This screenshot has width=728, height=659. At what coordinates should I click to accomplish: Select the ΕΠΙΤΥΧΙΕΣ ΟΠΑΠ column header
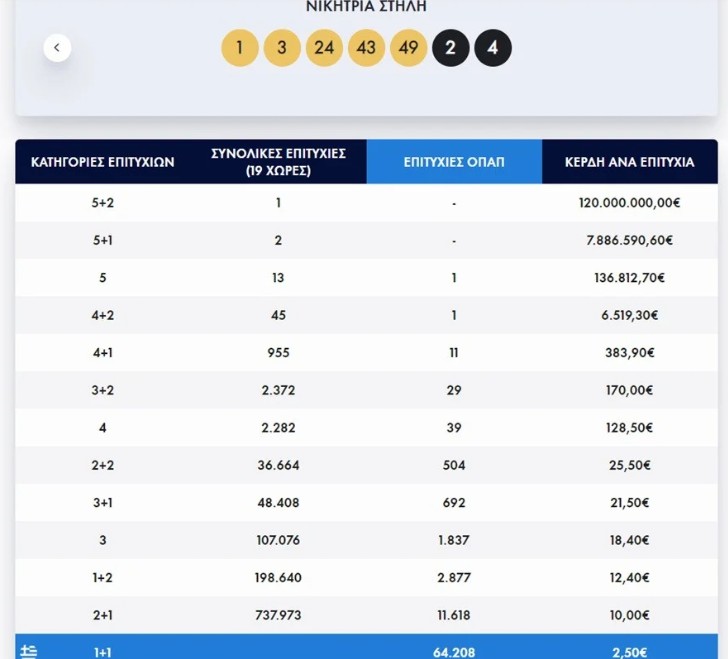pyautogui.click(x=454, y=161)
